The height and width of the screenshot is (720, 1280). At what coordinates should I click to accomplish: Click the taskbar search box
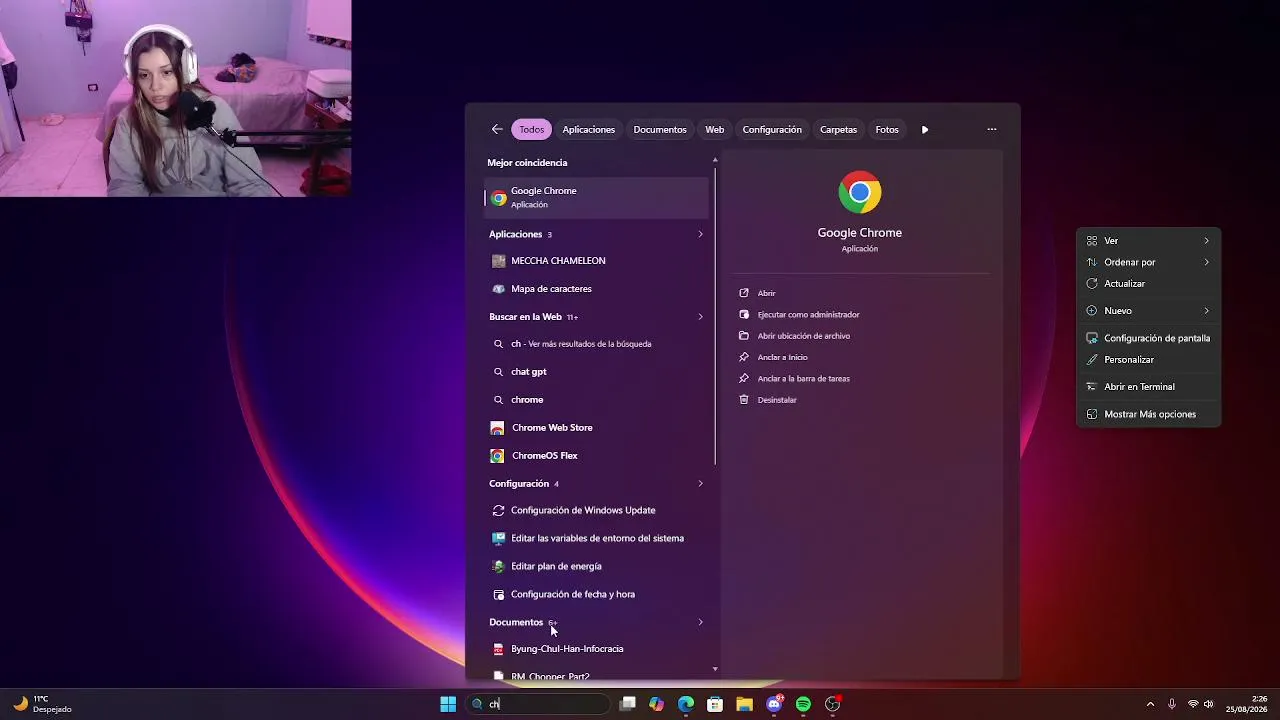[x=538, y=704]
